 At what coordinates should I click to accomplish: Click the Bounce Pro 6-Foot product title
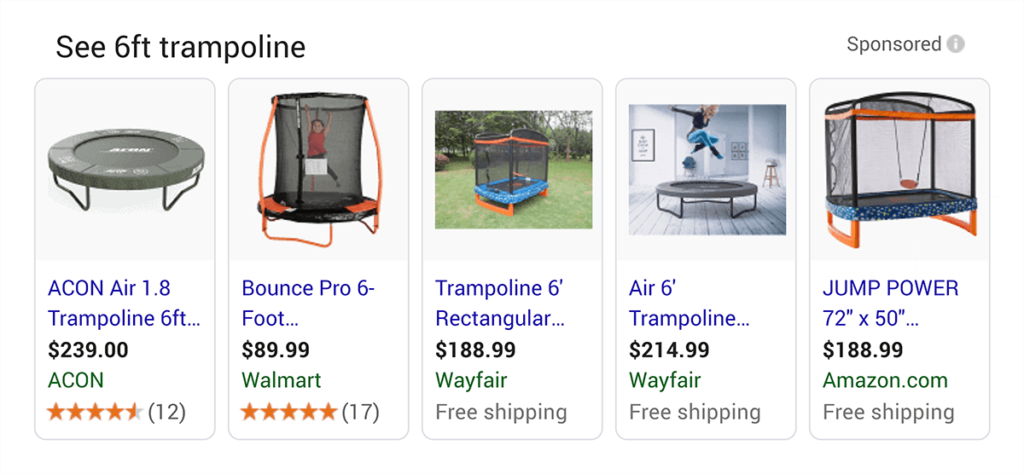[308, 304]
